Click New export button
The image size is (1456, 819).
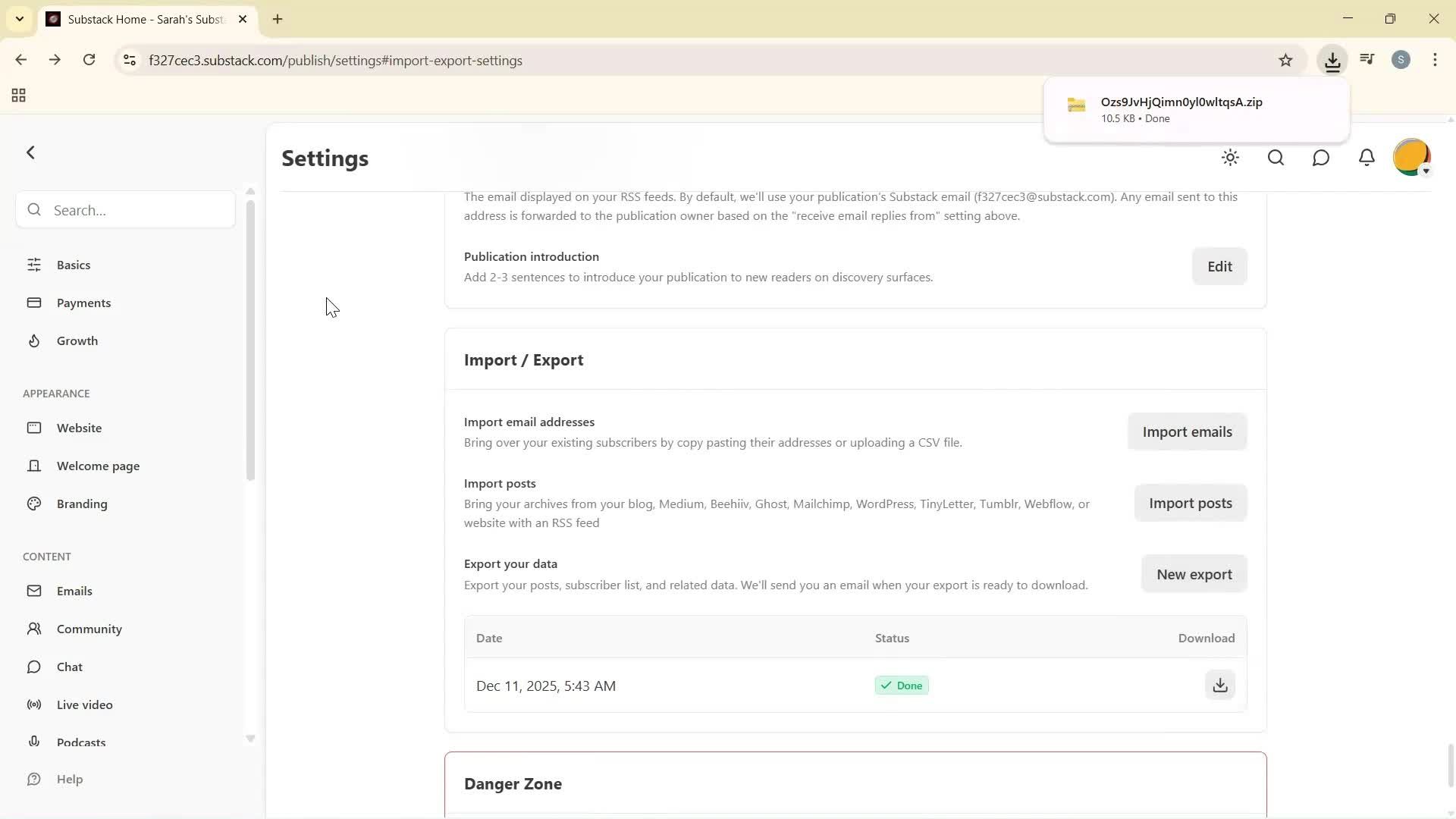tap(1194, 574)
